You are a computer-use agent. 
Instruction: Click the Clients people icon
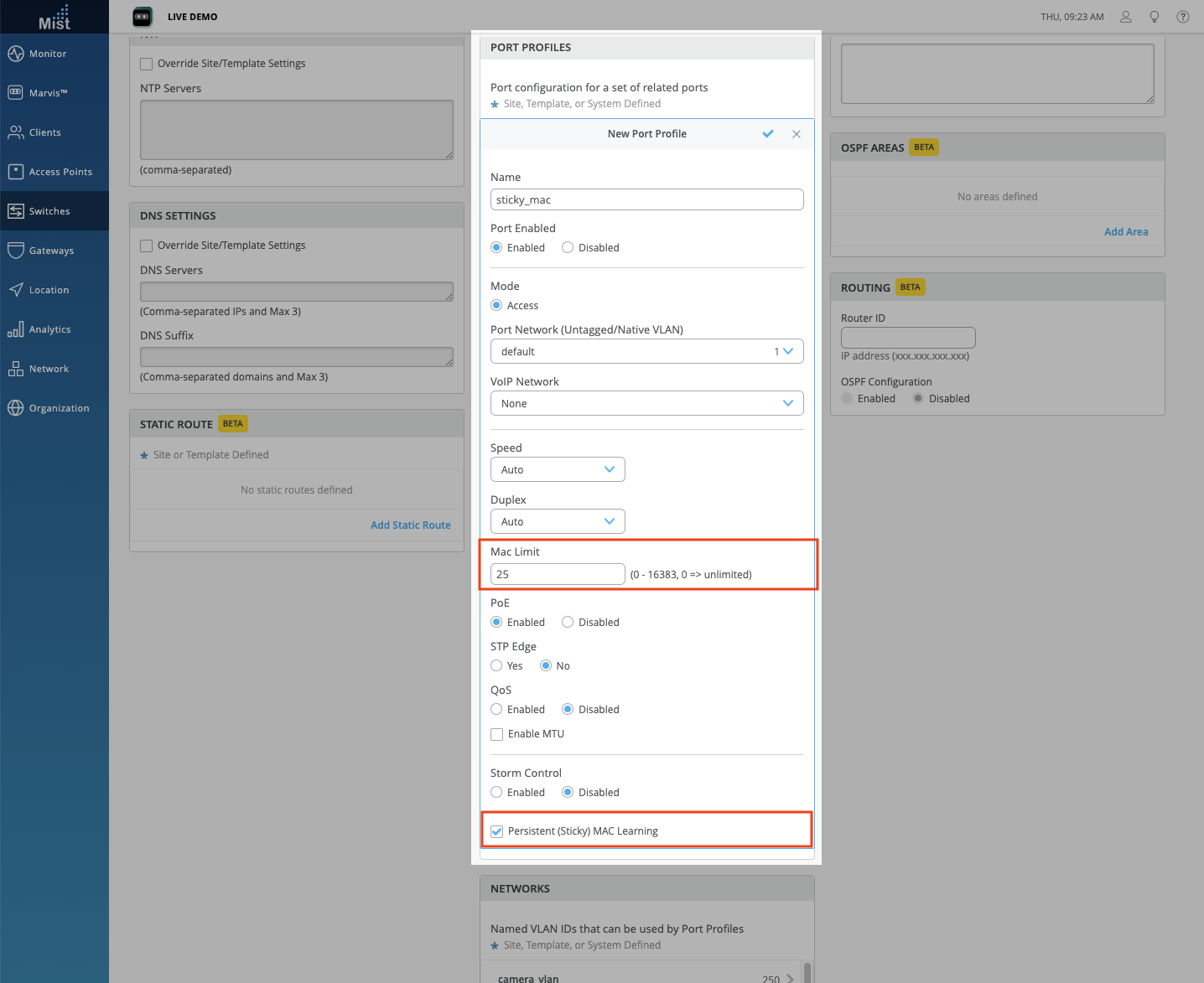coord(16,132)
